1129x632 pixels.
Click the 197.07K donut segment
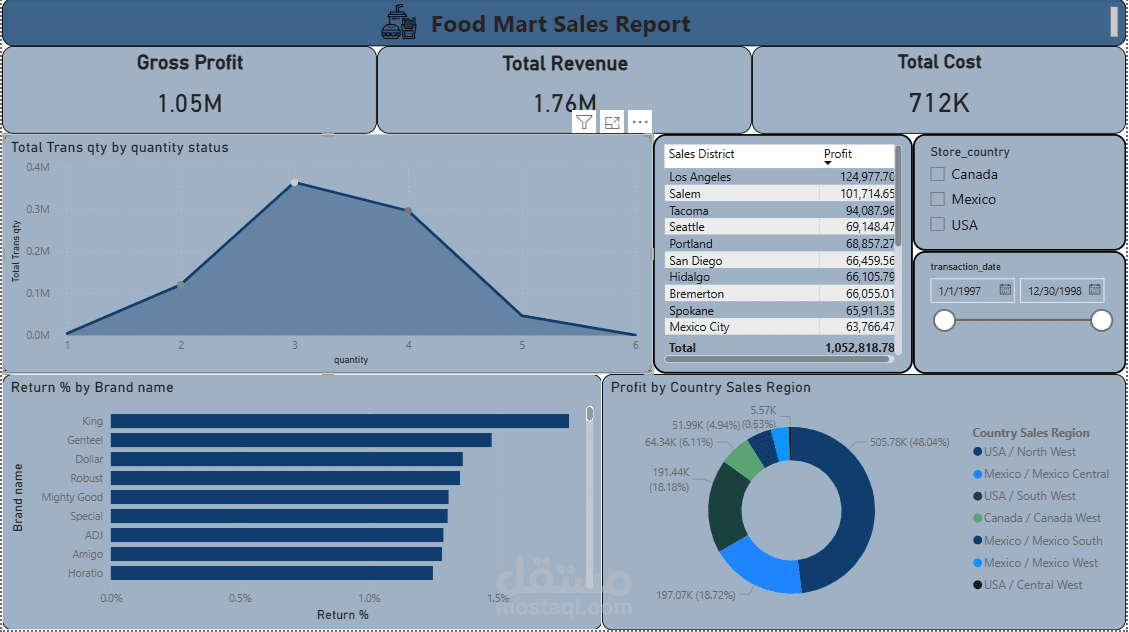pos(763,566)
